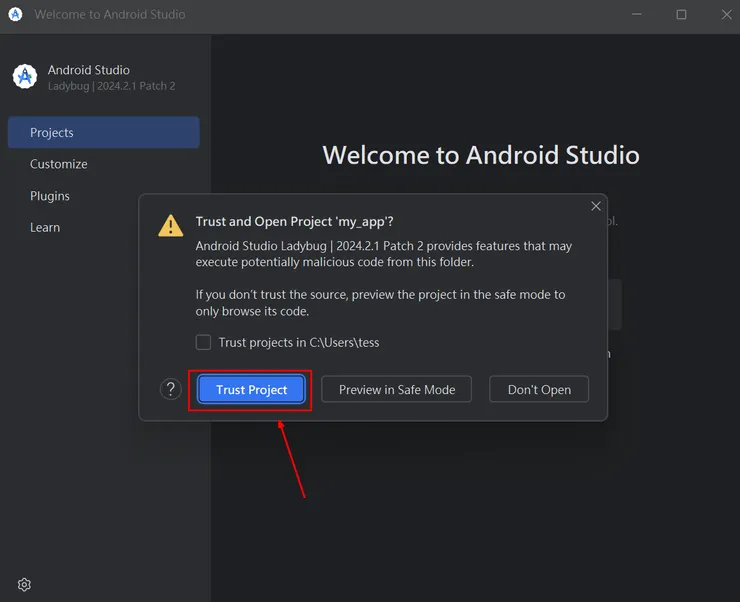
Task: Go to the Learn section
Action: 45,227
